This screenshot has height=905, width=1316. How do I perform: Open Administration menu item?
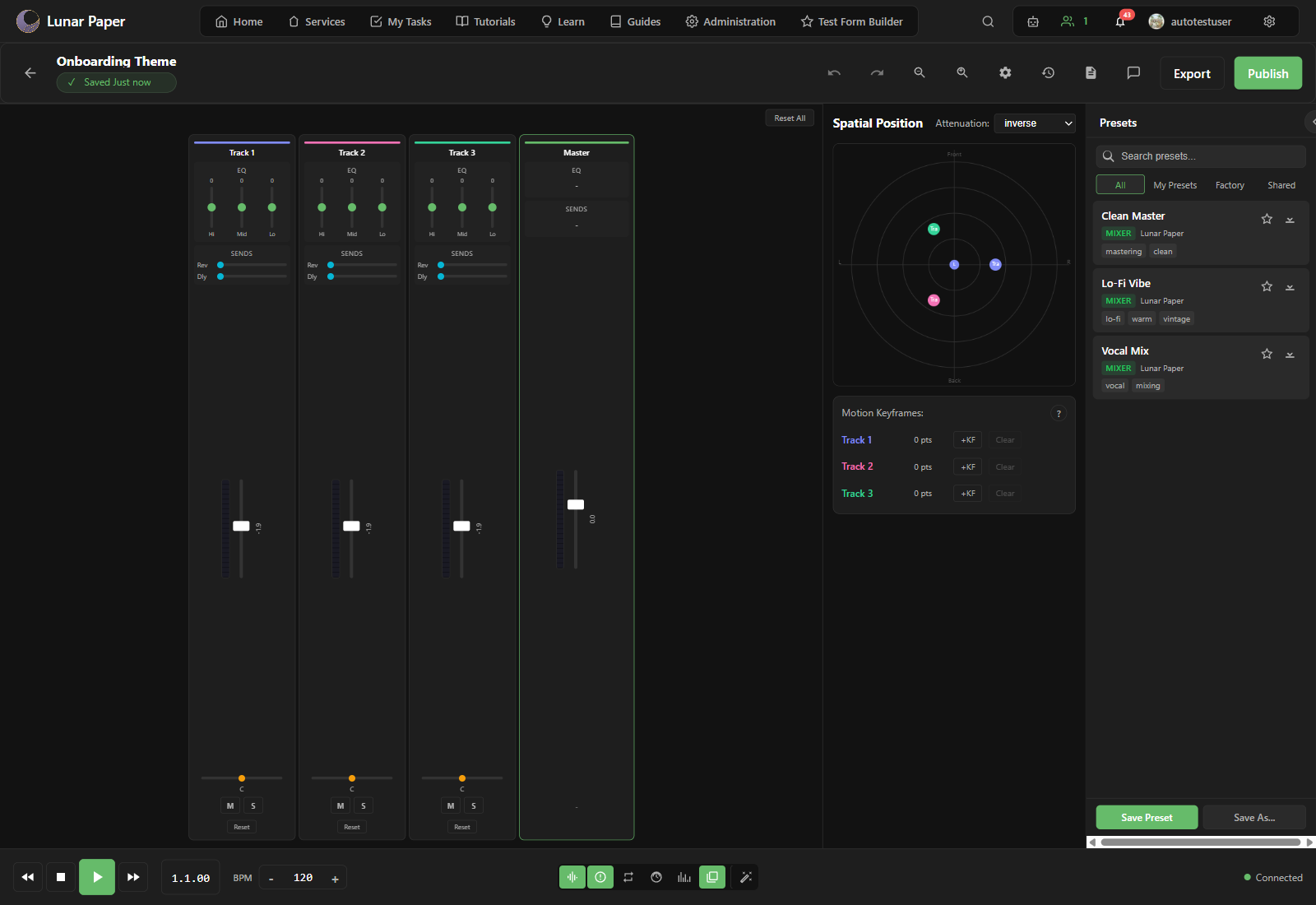pyautogui.click(x=730, y=21)
